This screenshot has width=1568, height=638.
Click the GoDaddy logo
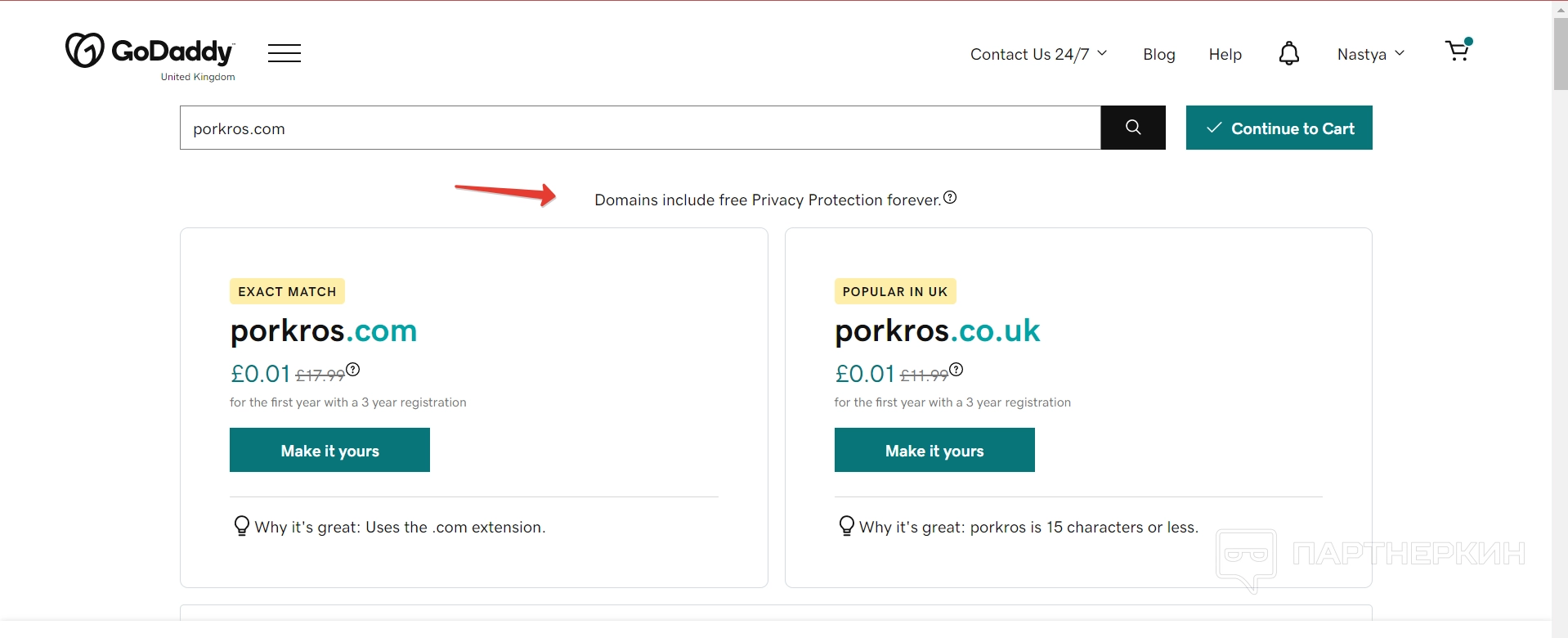tap(150, 52)
